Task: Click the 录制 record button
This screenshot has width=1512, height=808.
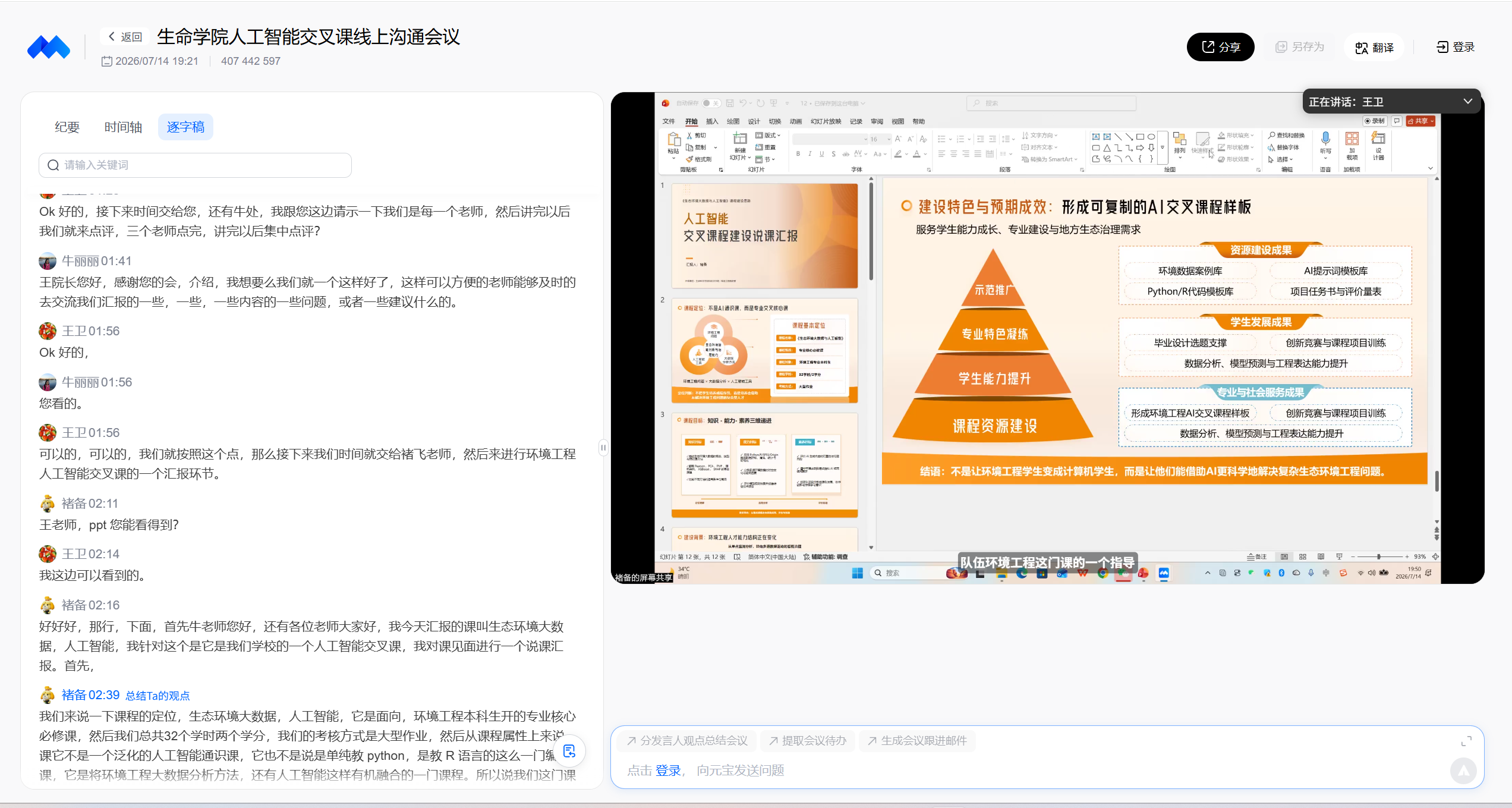Action: pyautogui.click(x=1375, y=121)
